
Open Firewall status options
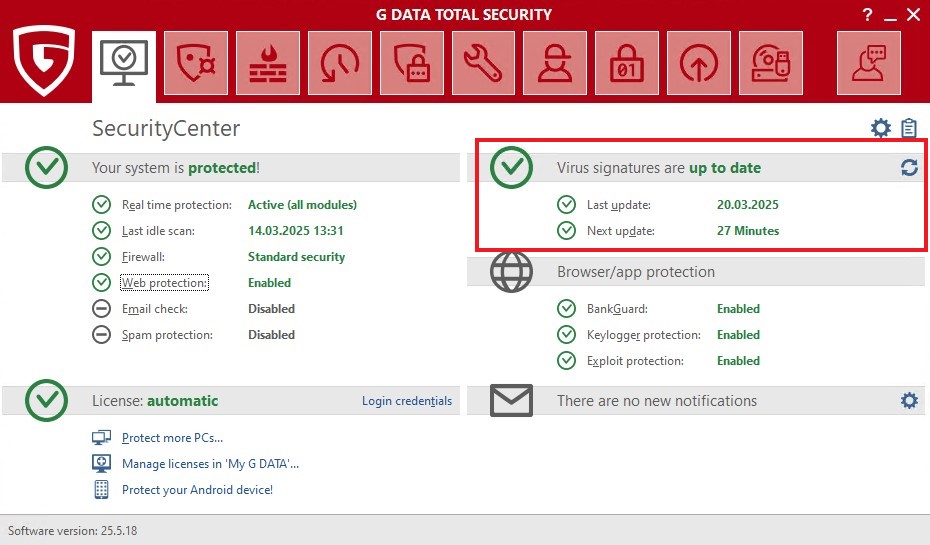tap(143, 257)
